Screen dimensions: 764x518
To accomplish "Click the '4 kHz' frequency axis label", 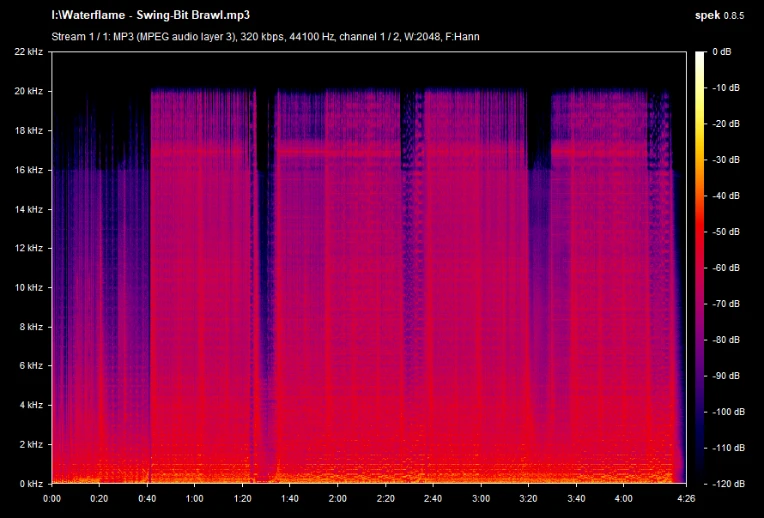I will (x=31, y=405).
